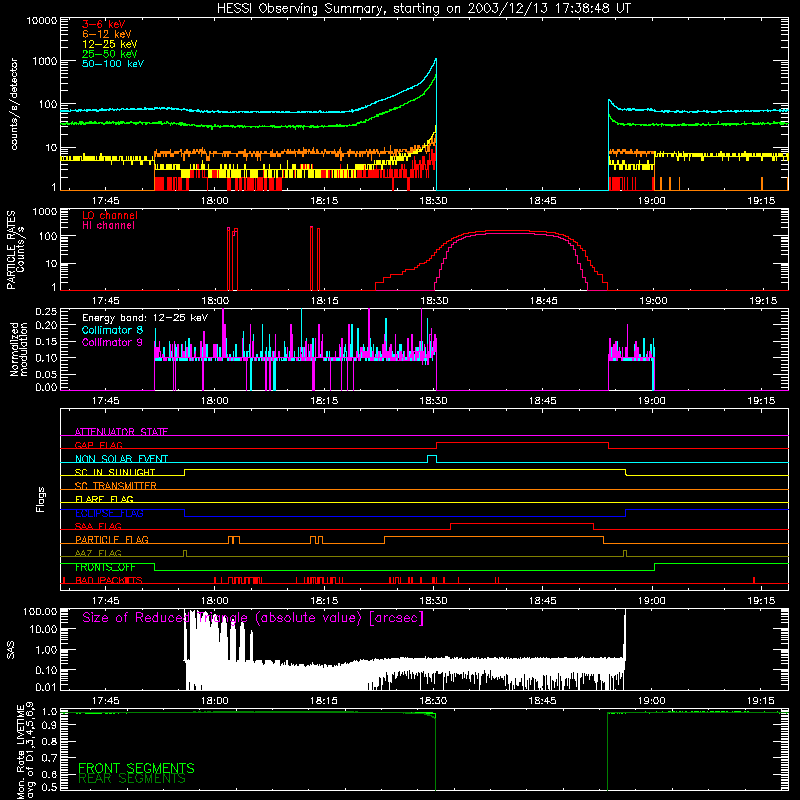Select the 50-100 keV legend label
This screenshot has height=800, width=800.
tap(112, 64)
